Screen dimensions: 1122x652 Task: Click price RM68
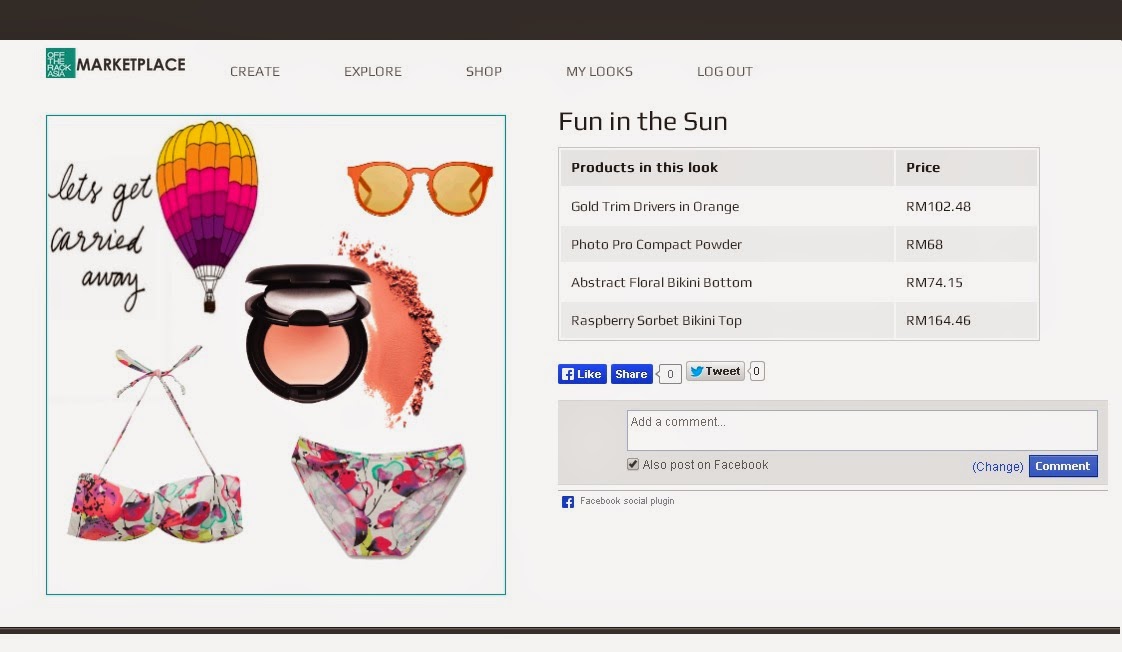click(925, 244)
